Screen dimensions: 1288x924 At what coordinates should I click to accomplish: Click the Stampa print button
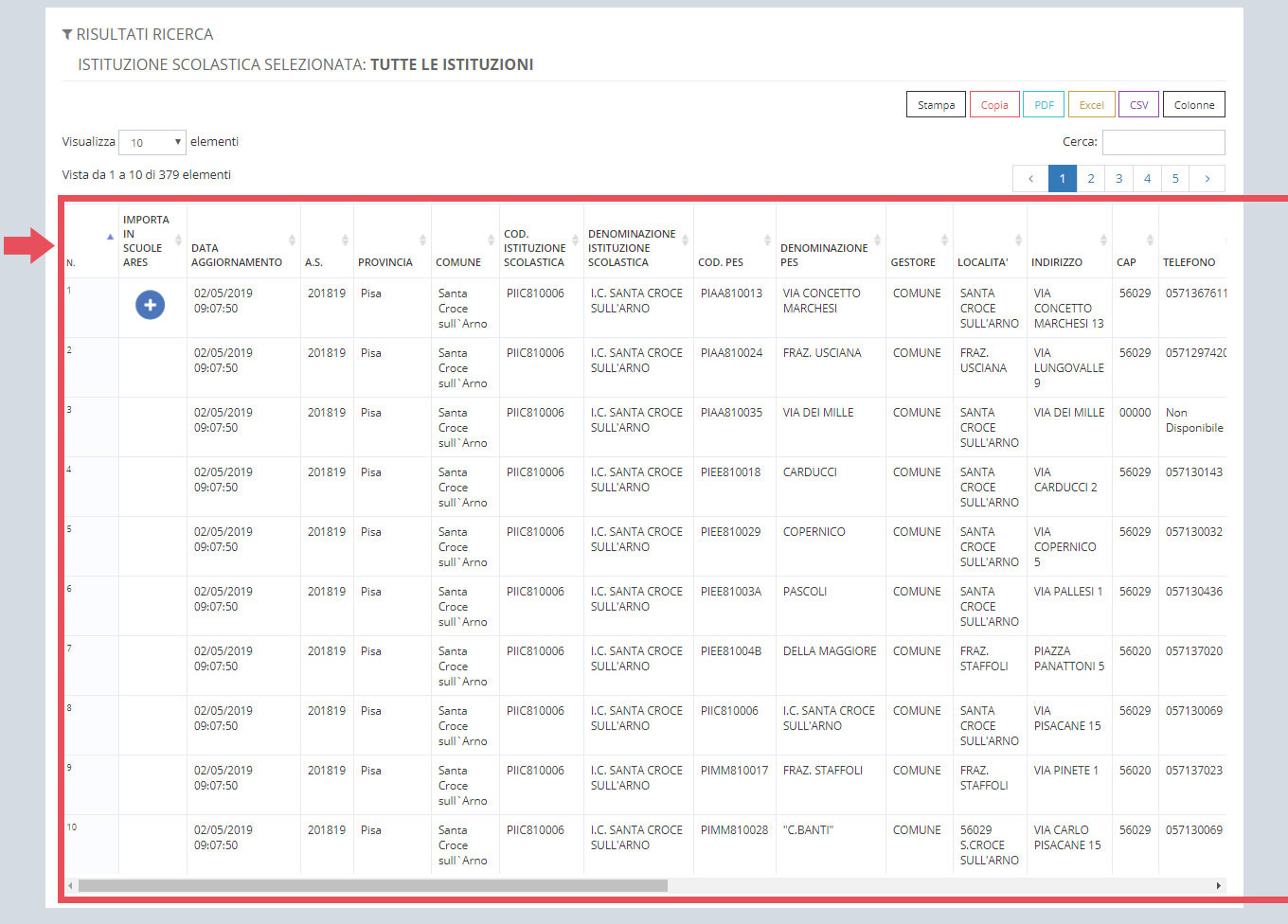[936, 105]
